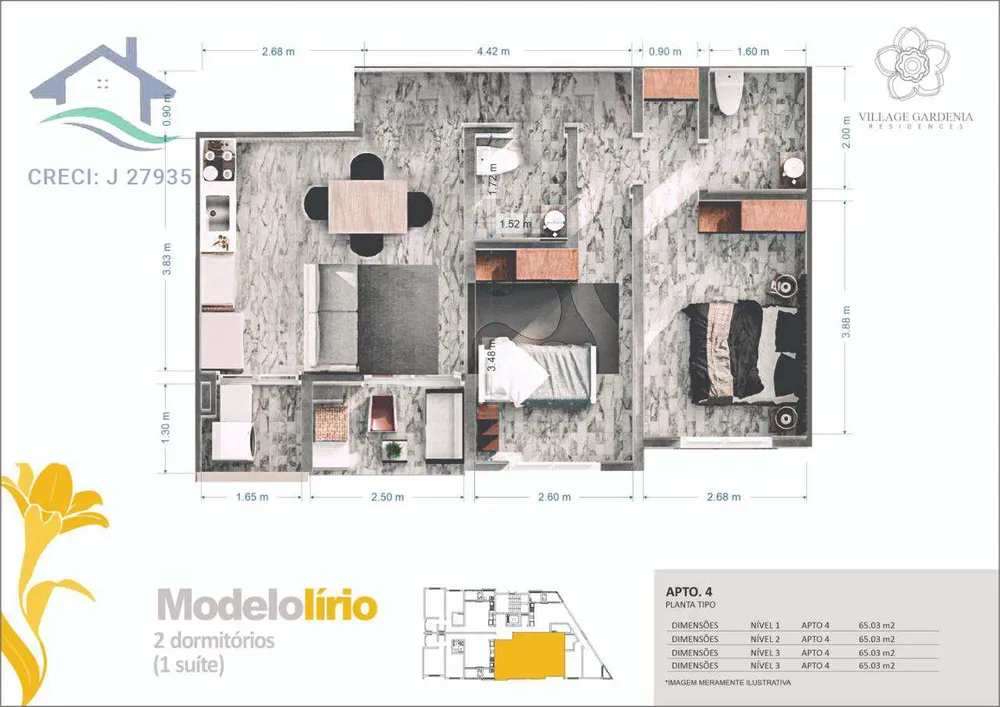Click the '4.42 m' top dimension label
The image size is (1000, 707).
(x=493, y=51)
